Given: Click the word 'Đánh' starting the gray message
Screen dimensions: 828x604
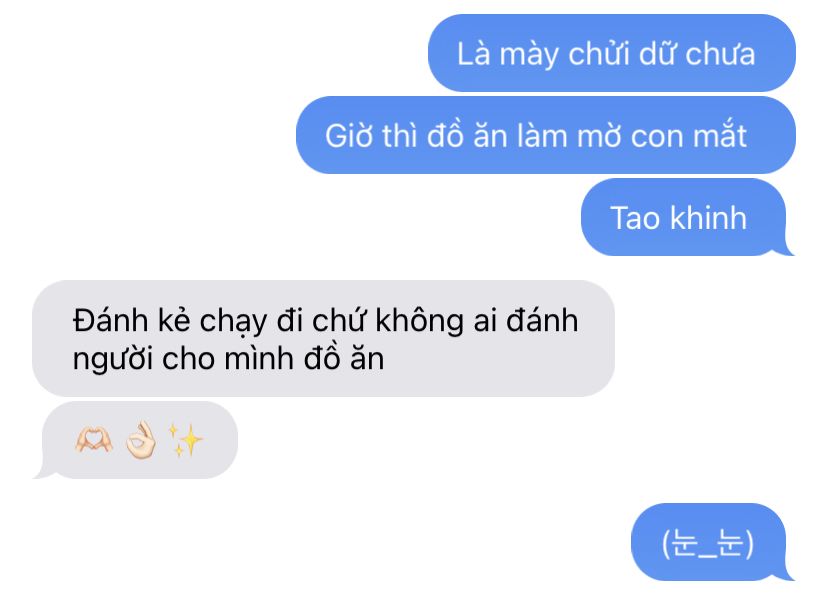Looking at the screenshot, I should 110,320.
